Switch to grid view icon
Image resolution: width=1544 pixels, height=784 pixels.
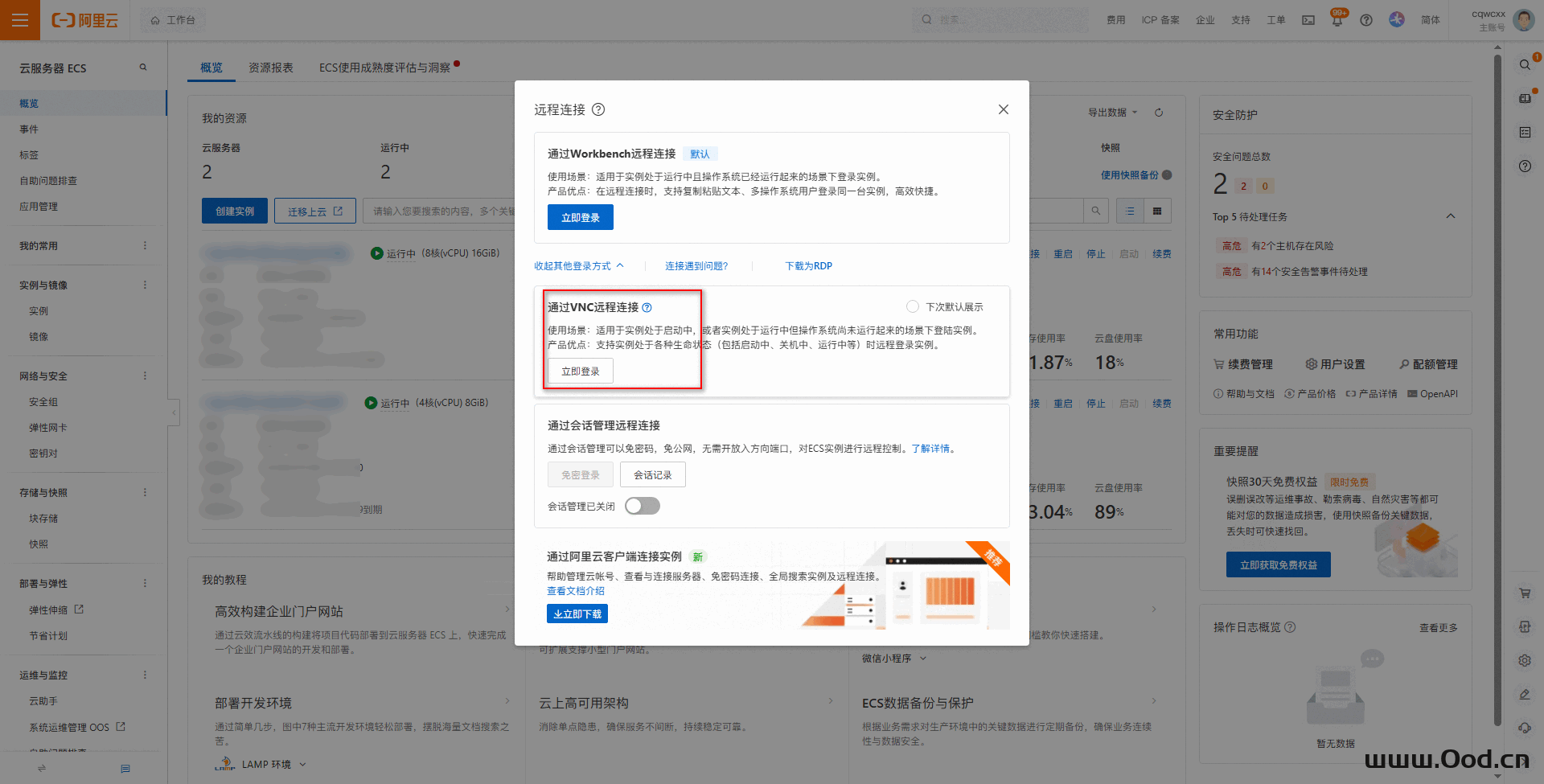click(x=1157, y=211)
